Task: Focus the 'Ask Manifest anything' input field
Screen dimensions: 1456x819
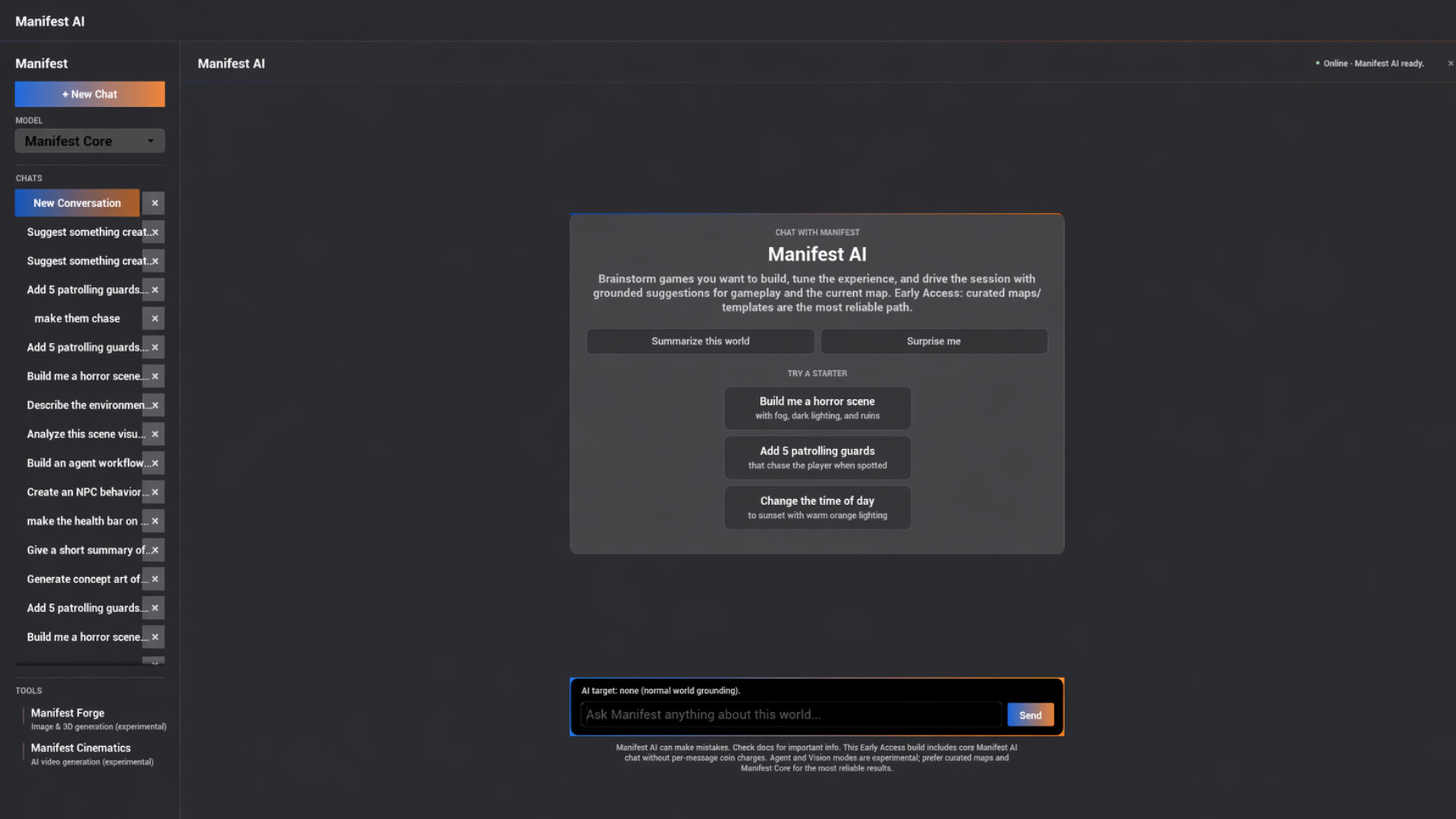Action: click(x=791, y=714)
